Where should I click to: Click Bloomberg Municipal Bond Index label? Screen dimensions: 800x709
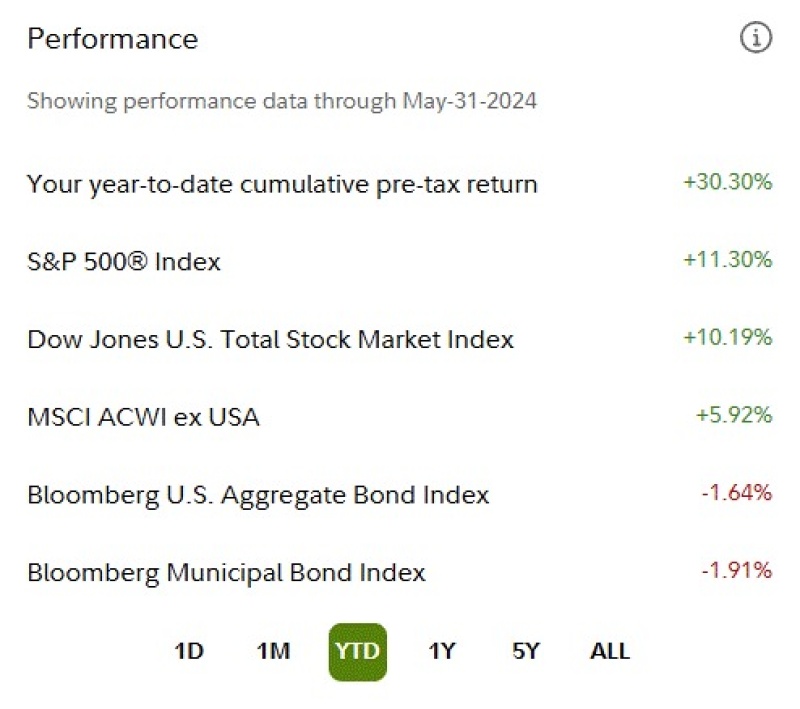coord(226,573)
